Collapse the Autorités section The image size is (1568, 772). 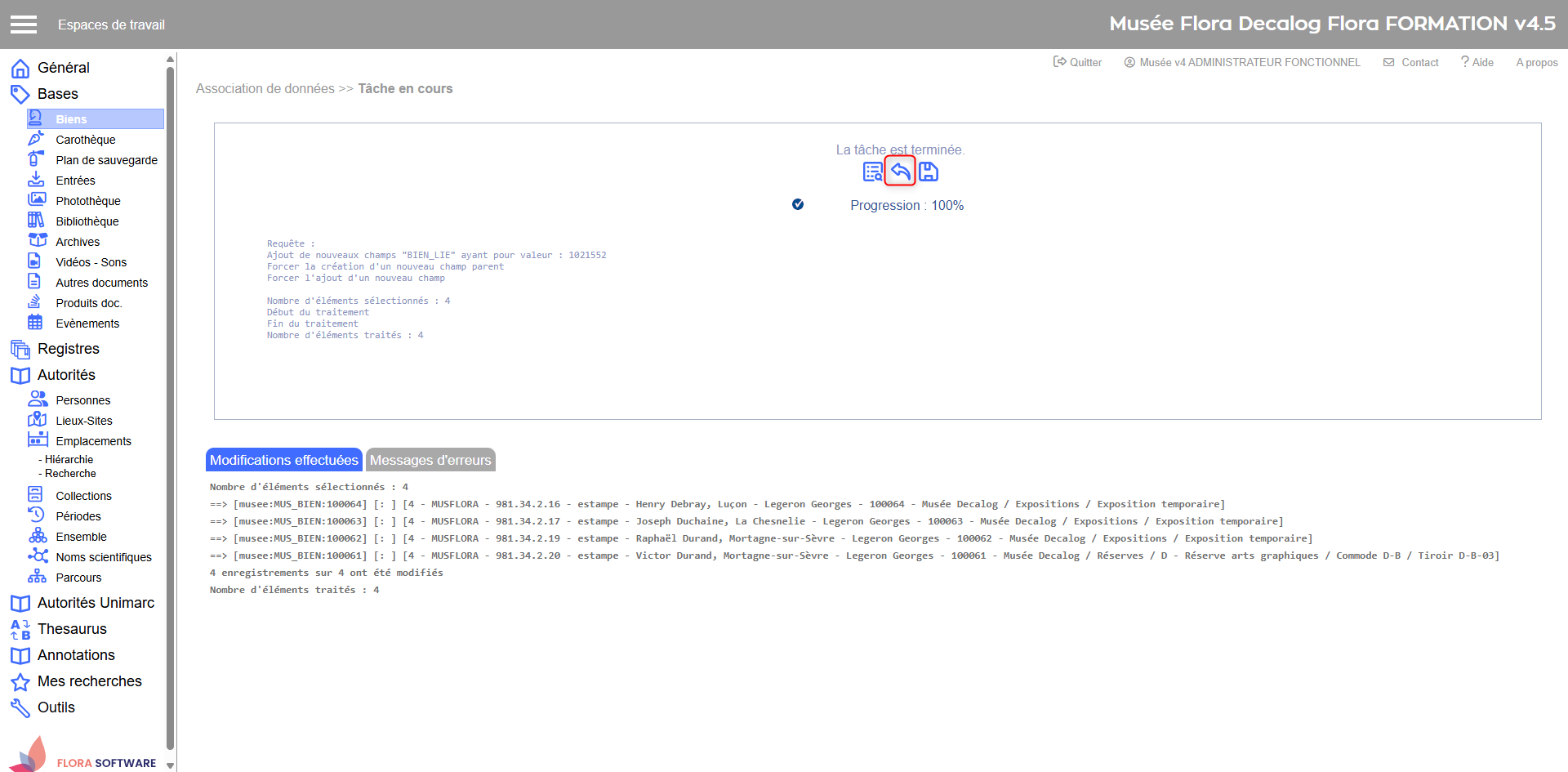[x=66, y=375]
